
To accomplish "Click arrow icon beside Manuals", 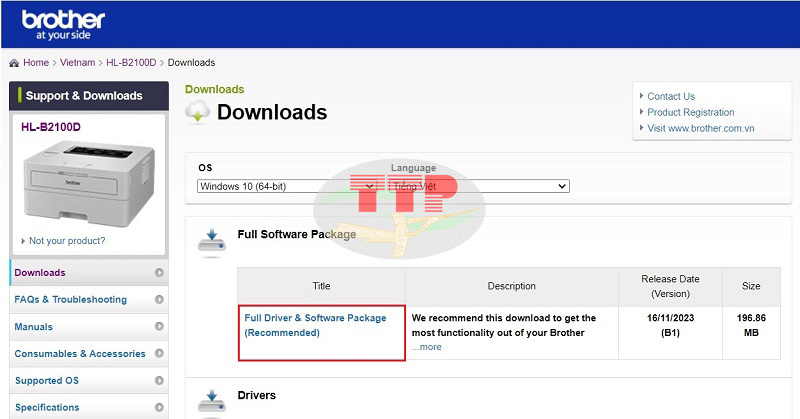I will [159, 326].
